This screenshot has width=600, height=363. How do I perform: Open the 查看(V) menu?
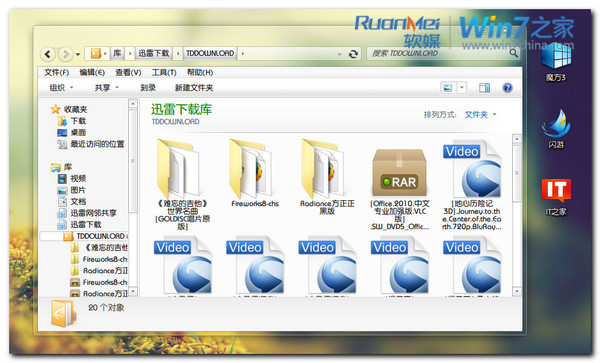point(128,72)
